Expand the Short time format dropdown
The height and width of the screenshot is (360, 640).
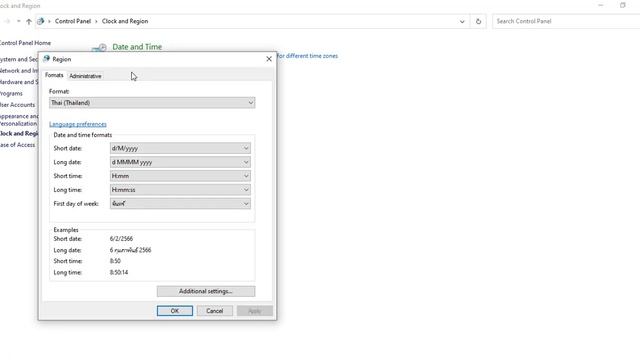point(180,176)
